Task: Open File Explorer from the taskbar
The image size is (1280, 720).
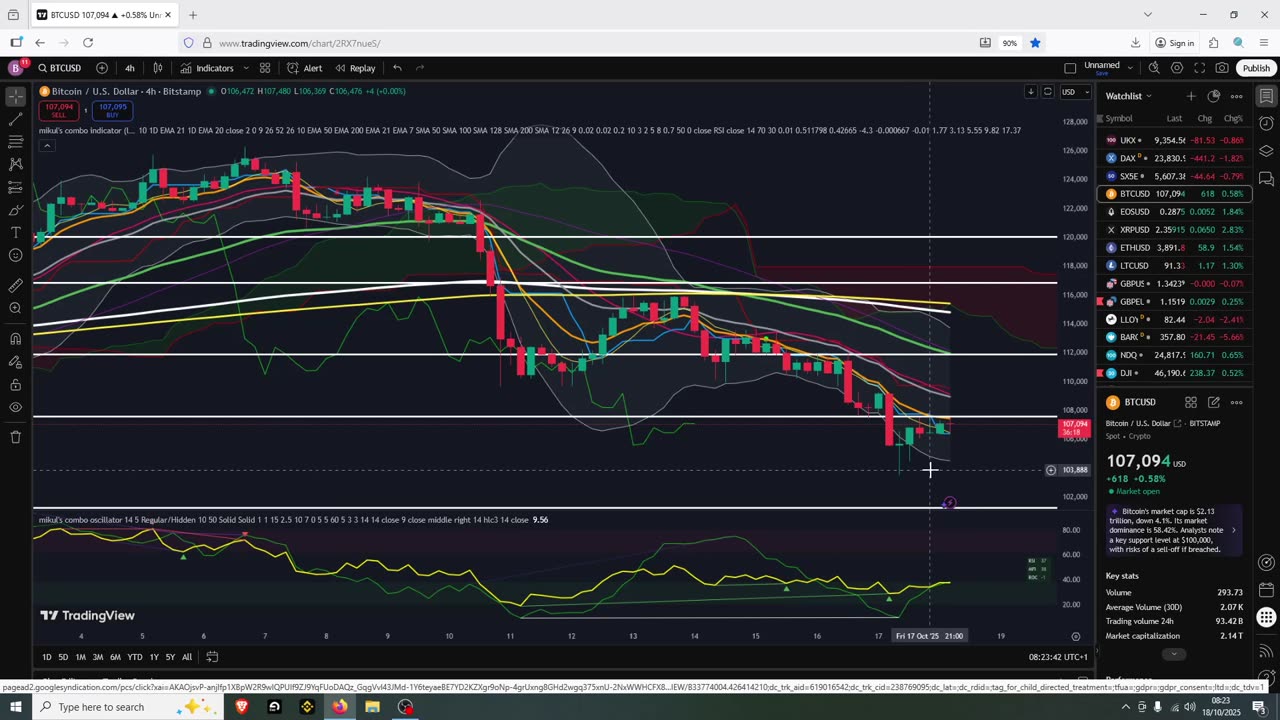Action: [x=372, y=707]
